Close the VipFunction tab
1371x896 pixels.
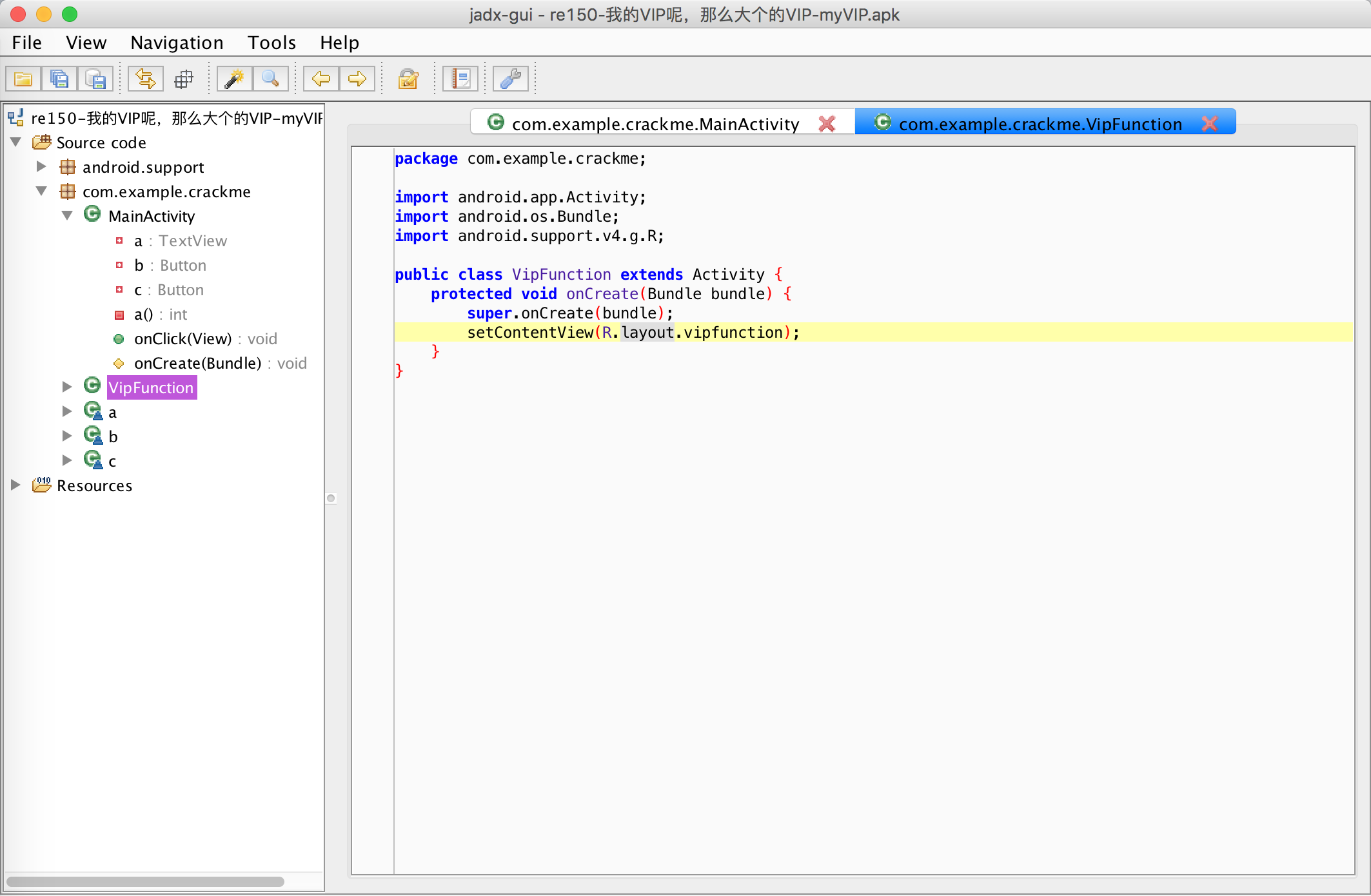point(1210,123)
